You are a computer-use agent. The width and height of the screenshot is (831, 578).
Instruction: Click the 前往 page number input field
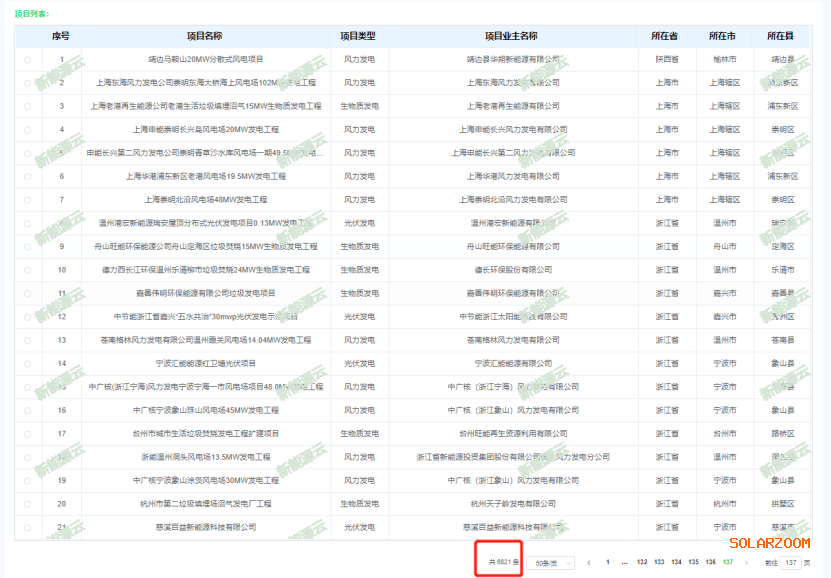pos(790,563)
